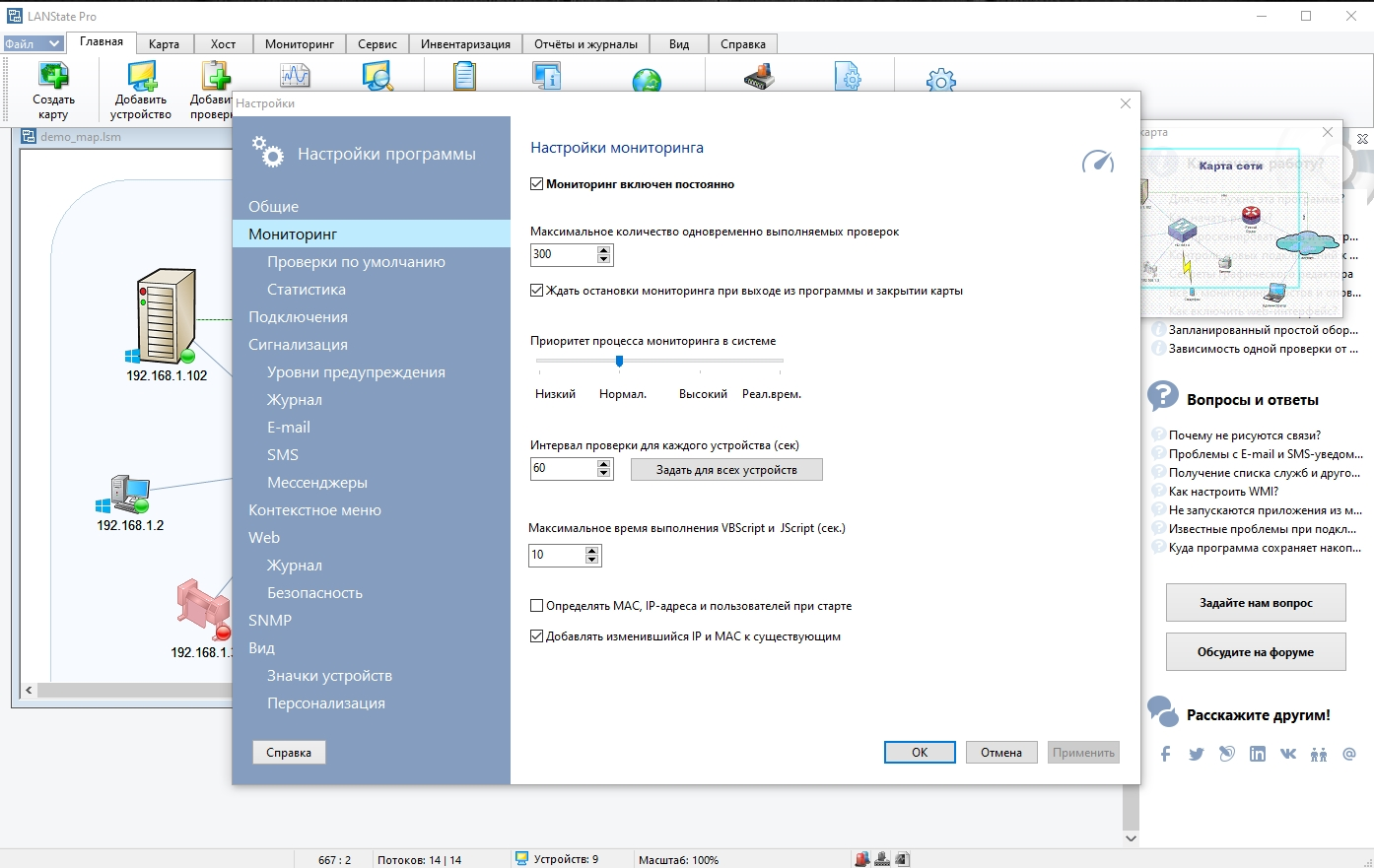This screenshot has width=1374, height=868.
Task: Click the VBScript max time input field
Action: [x=557, y=555]
